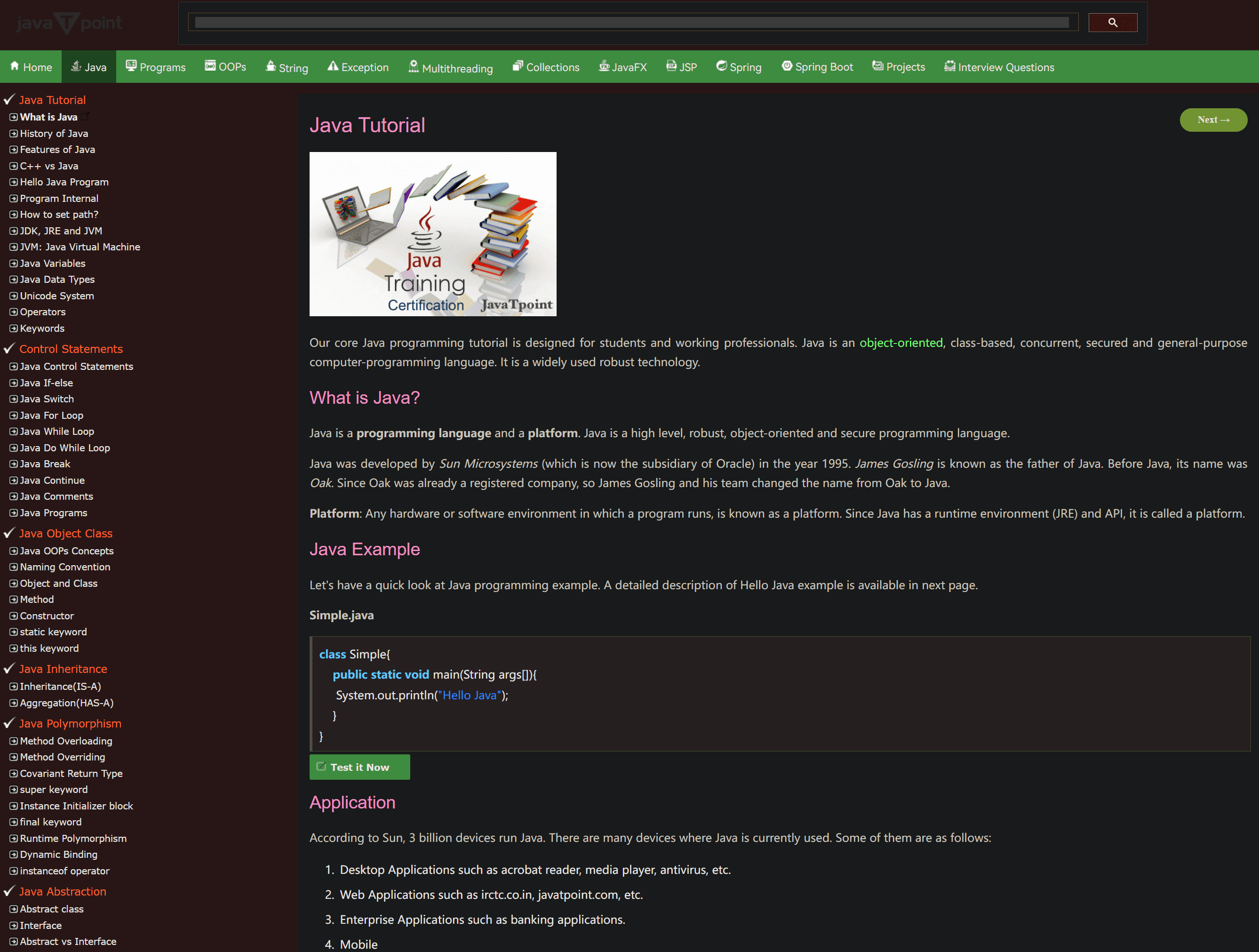Open the object-oriented link
This screenshot has width=1259, height=952.
[901, 343]
